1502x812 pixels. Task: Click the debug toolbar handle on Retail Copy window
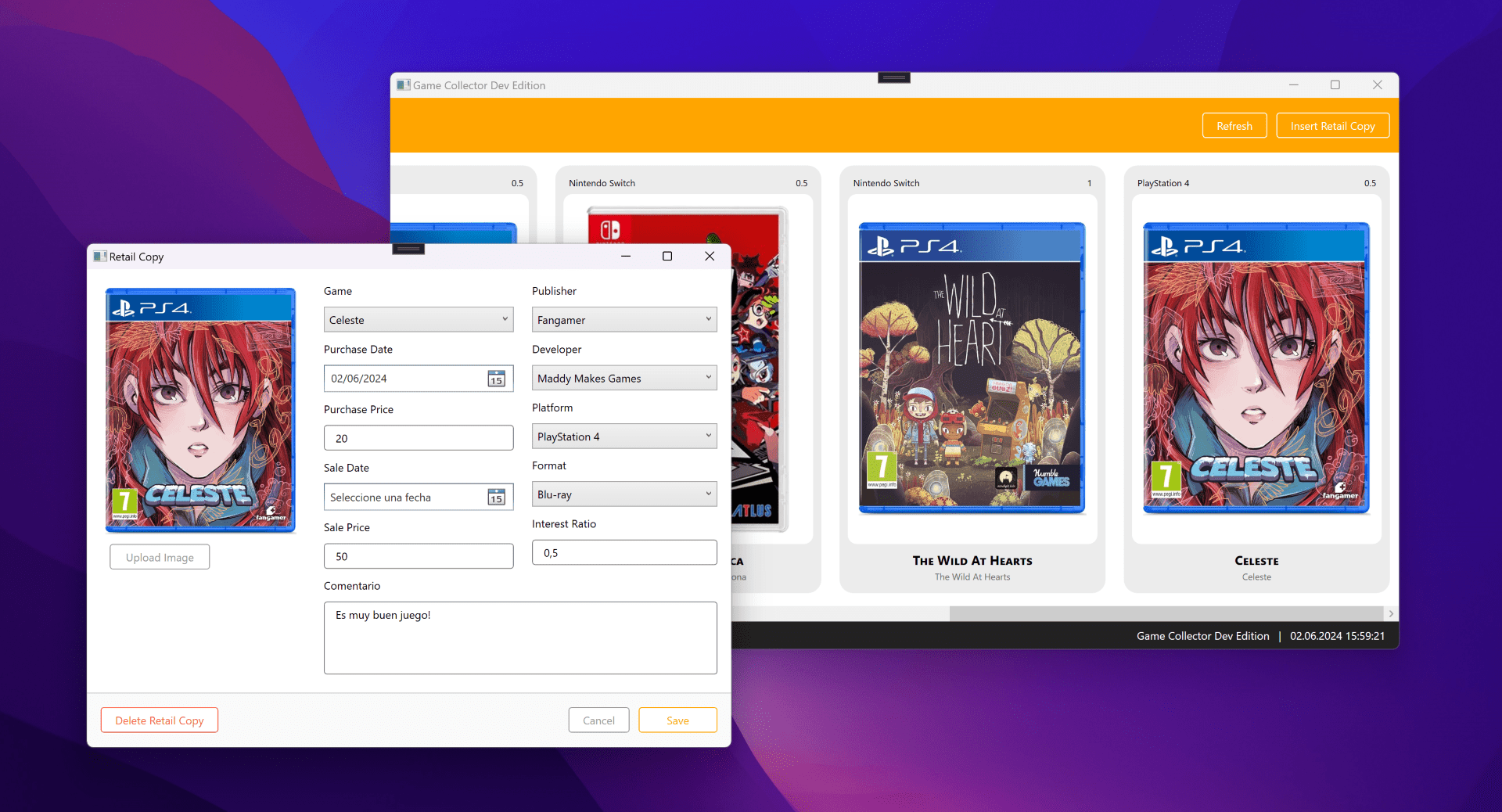tap(408, 249)
